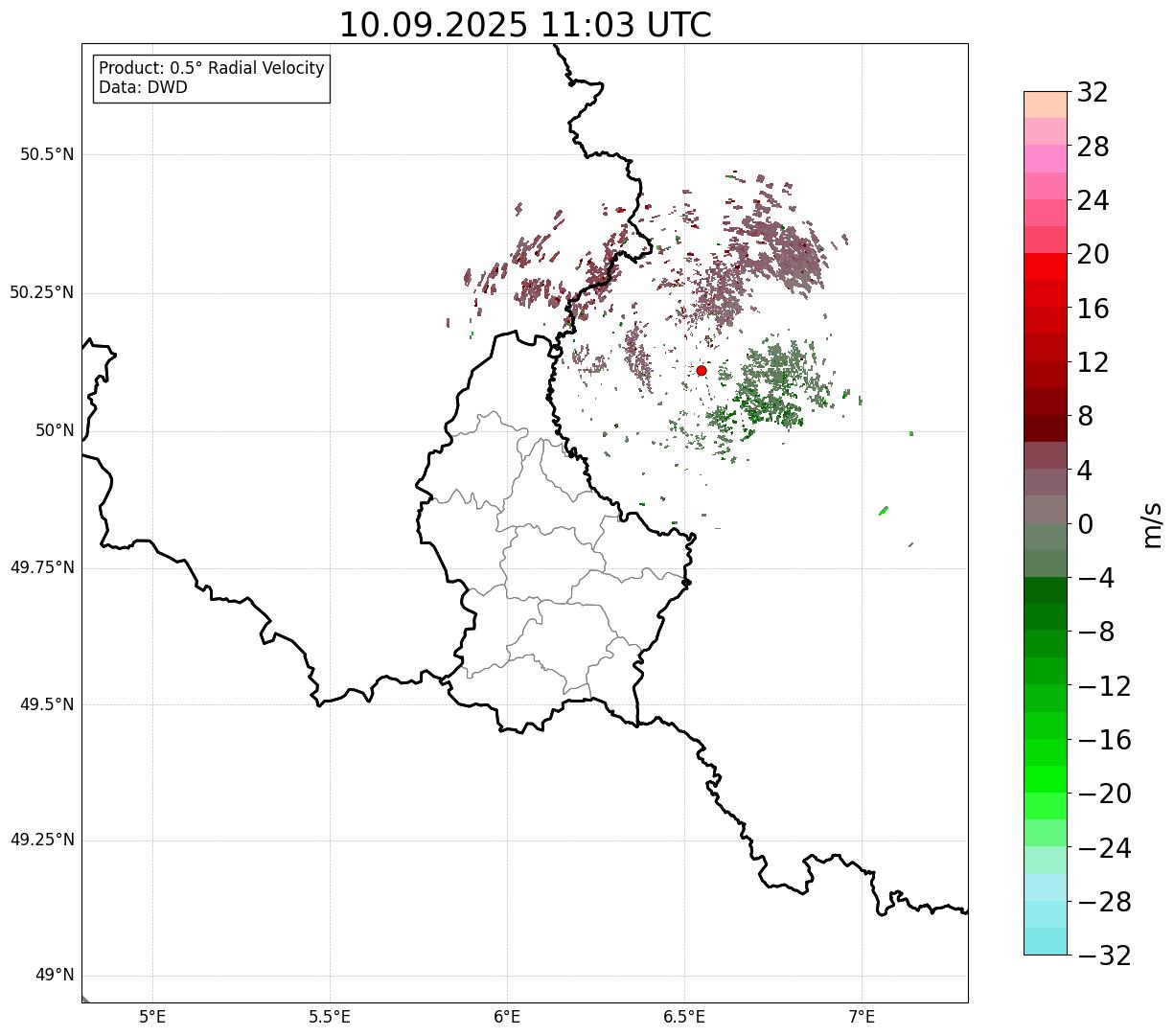Click the colorbar value −4
1174x1036 pixels.
click(1095, 578)
